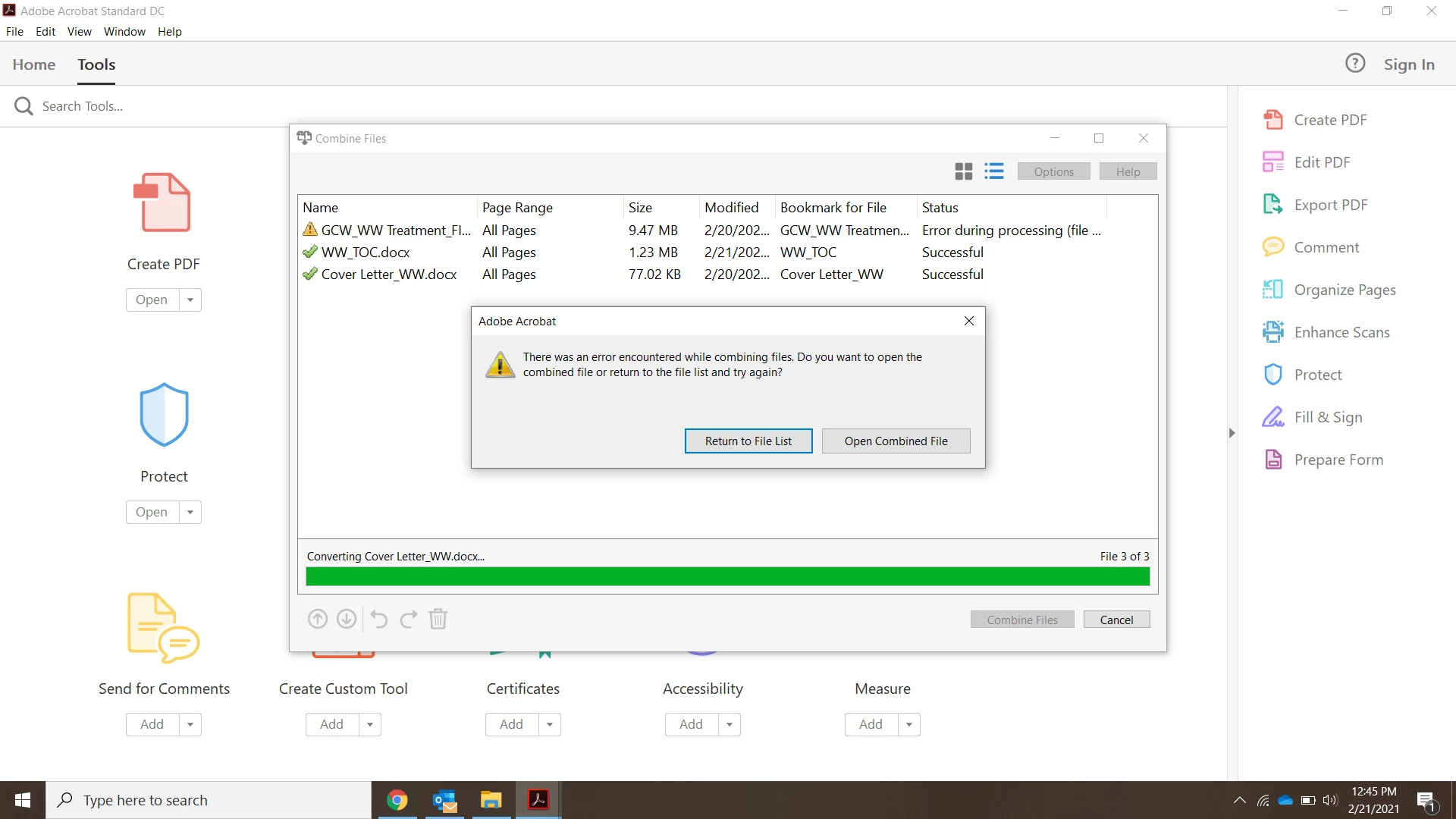Screen dimensions: 1456x819
Task: Click the Redo icon in Combine Files
Action: click(x=408, y=620)
